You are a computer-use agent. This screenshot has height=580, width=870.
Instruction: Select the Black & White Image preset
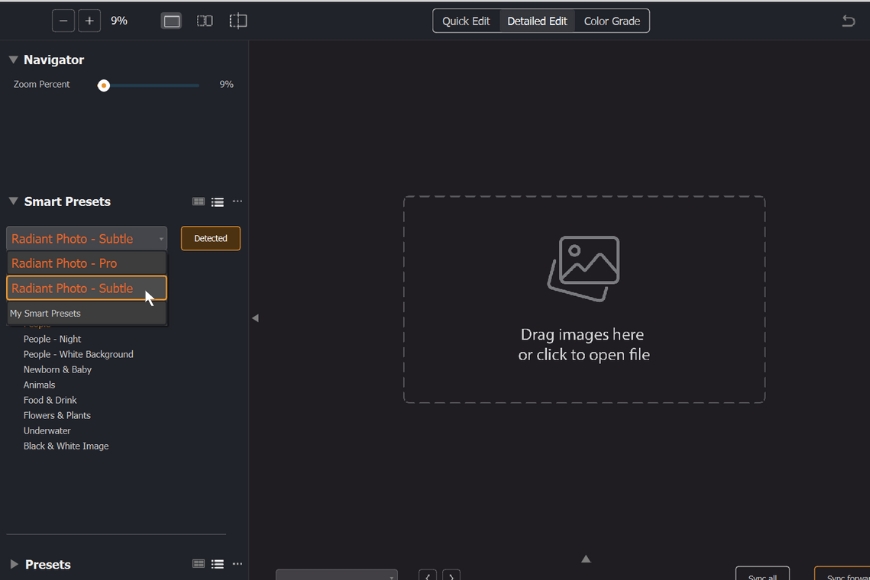pyautogui.click(x=66, y=446)
